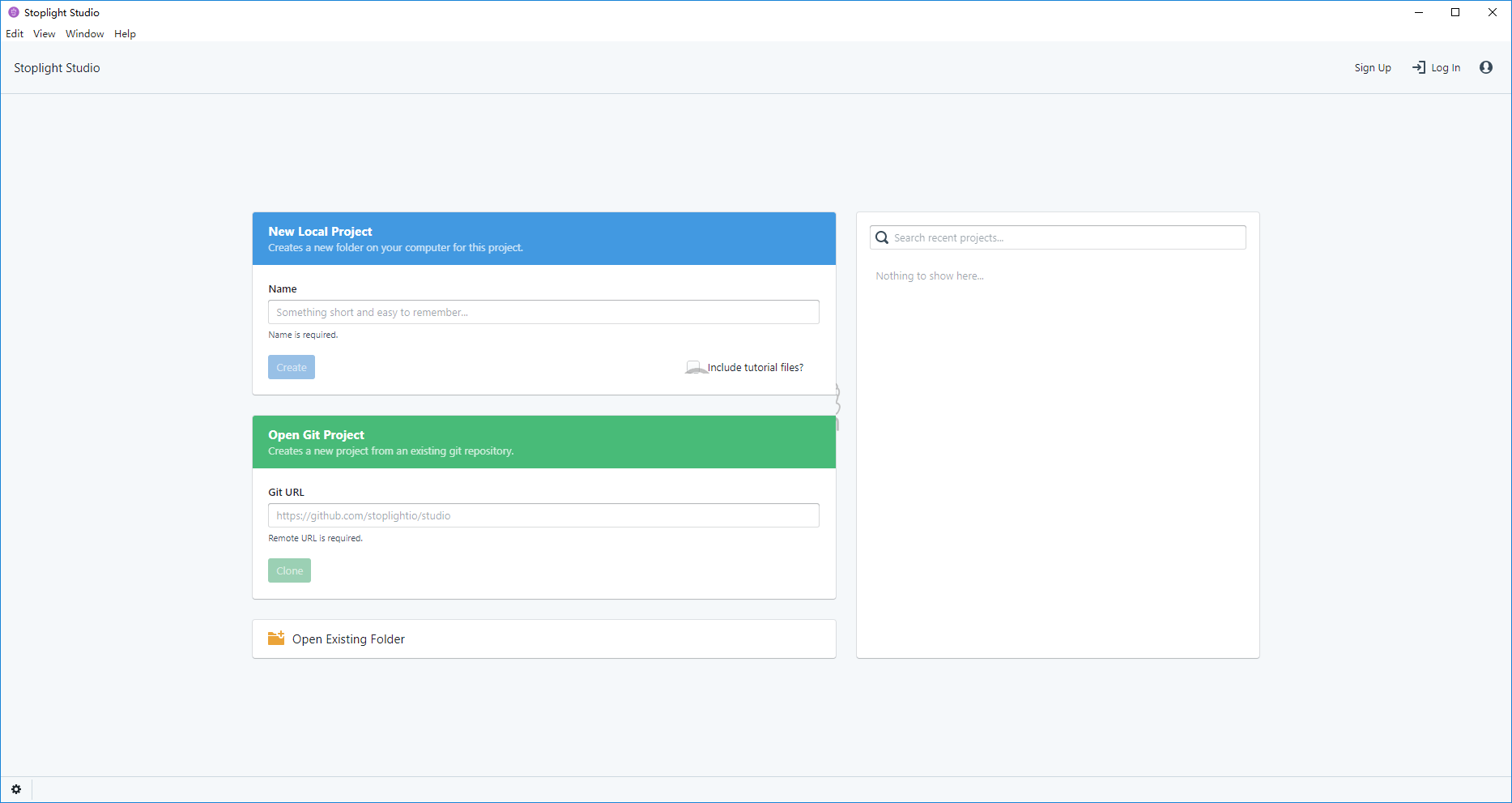Click the Log In arrow icon

(1419, 67)
